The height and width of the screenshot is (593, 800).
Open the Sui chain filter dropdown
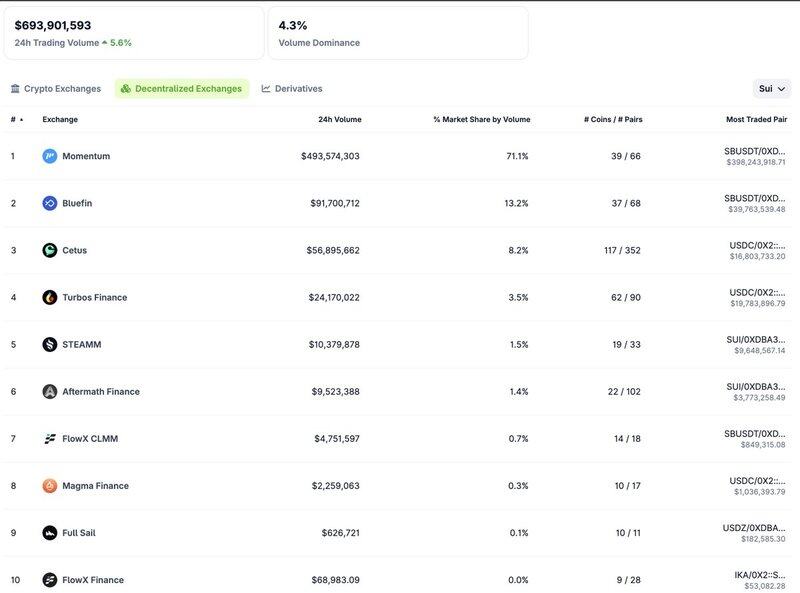(771, 89)
